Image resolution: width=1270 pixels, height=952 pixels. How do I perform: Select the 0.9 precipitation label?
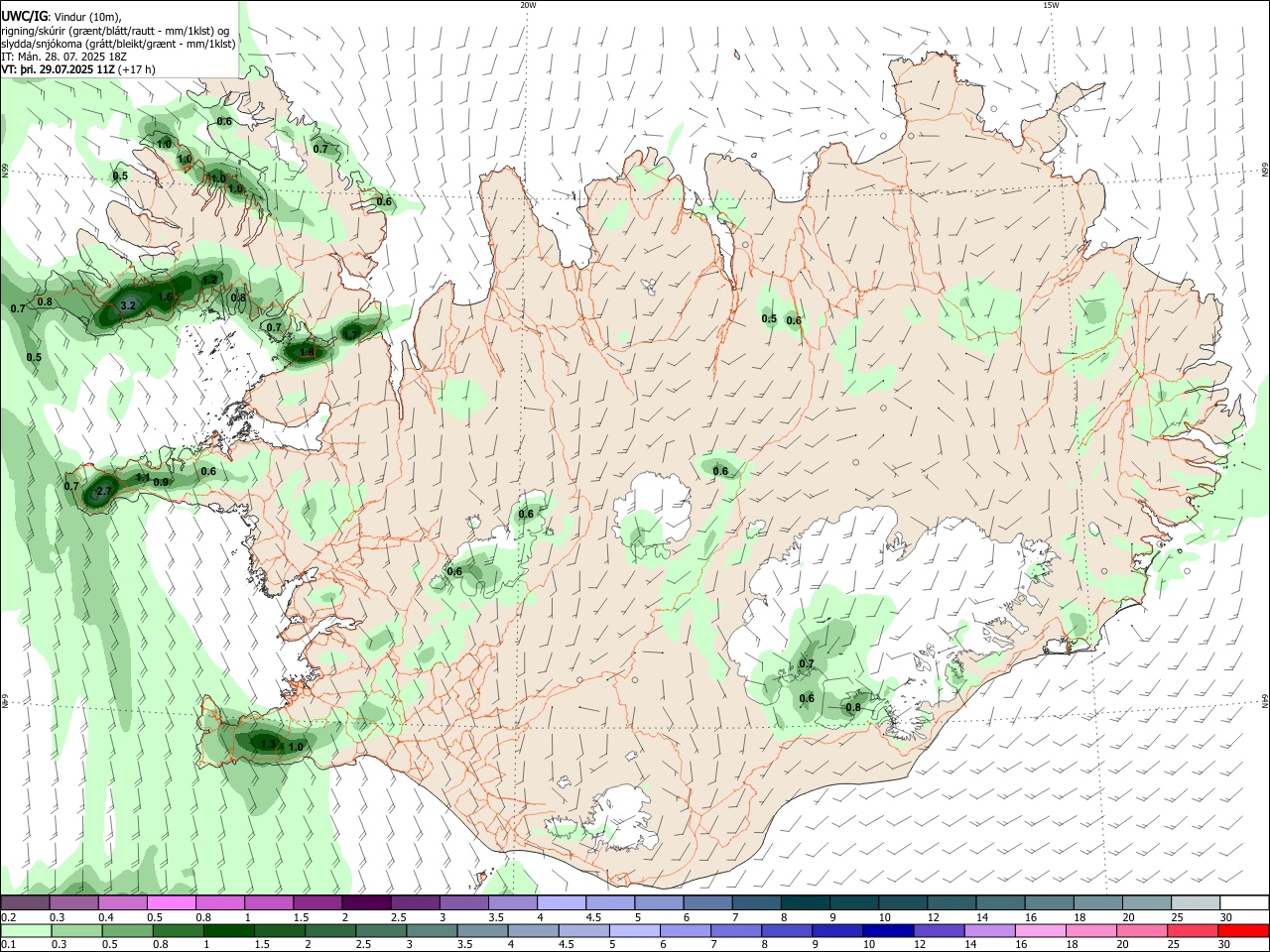[x=162, y=482]
